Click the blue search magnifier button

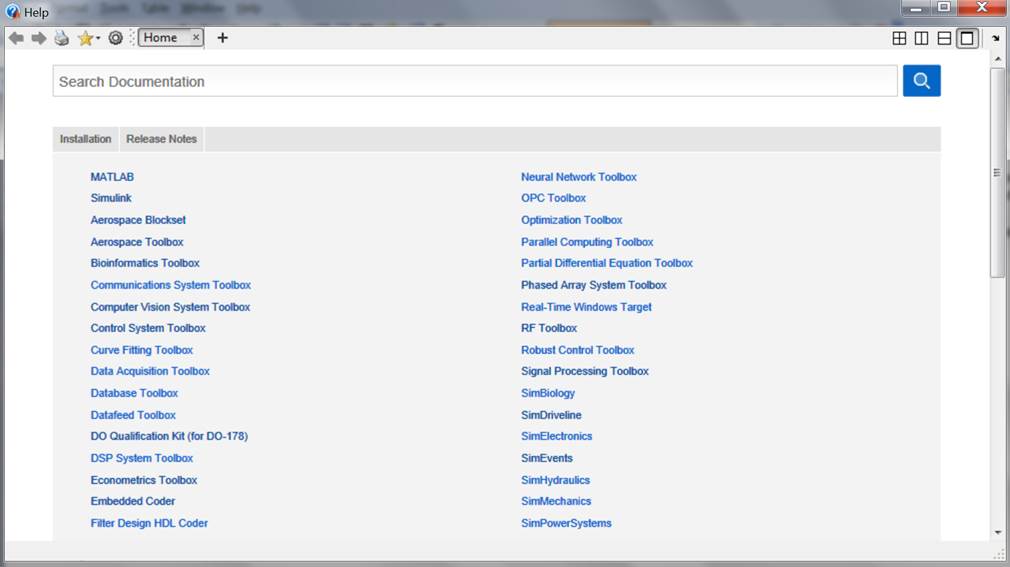pos(921,81)
